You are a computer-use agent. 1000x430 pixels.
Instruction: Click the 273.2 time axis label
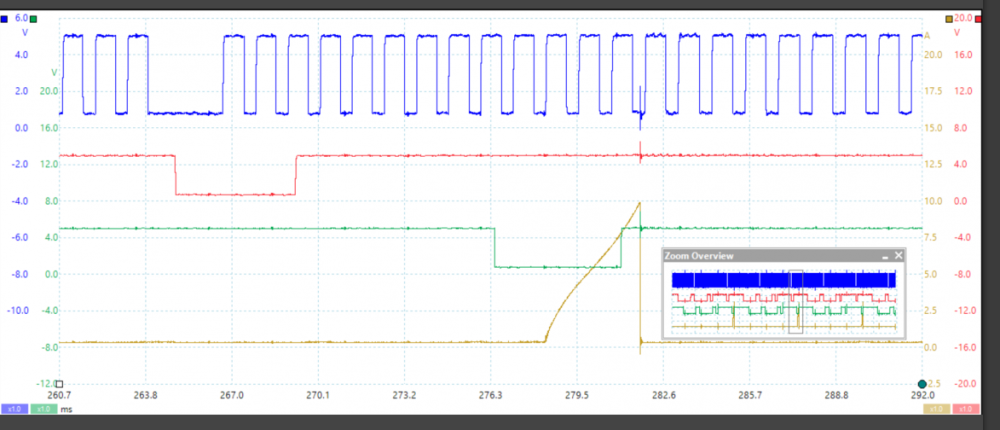[404, 396]
